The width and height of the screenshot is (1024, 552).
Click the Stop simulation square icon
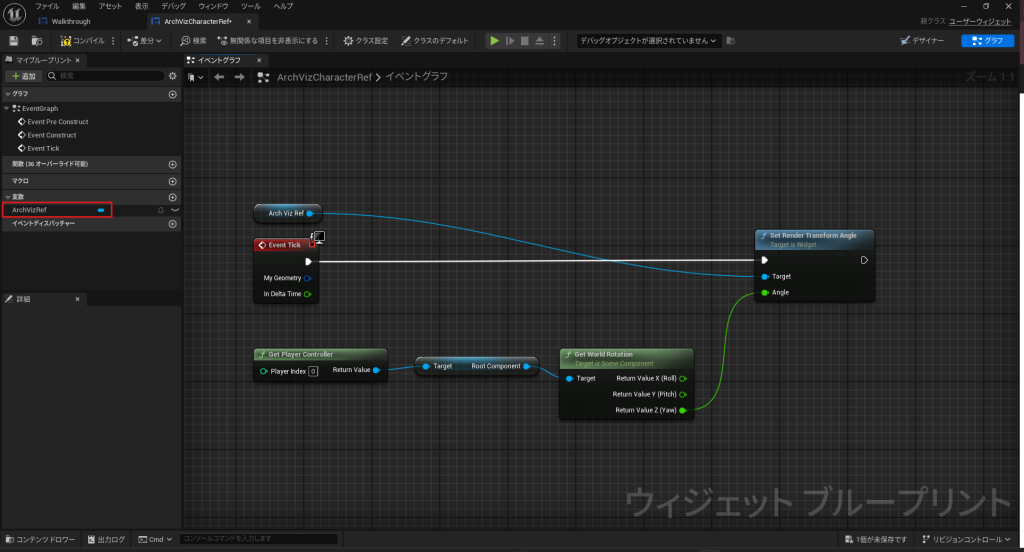point(524,41)
